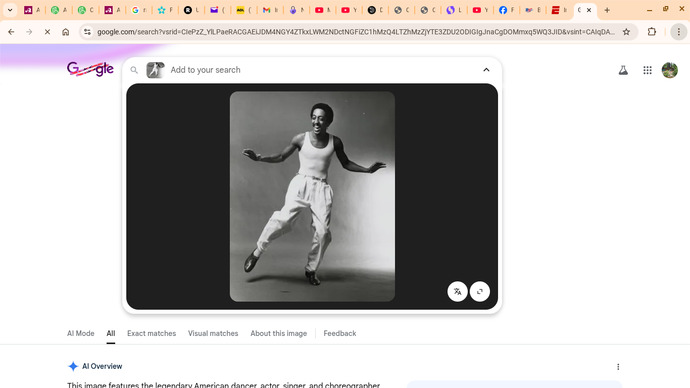The image size is (690, 388).
Task: Open a new browser tab
Action: coord(607,10)
